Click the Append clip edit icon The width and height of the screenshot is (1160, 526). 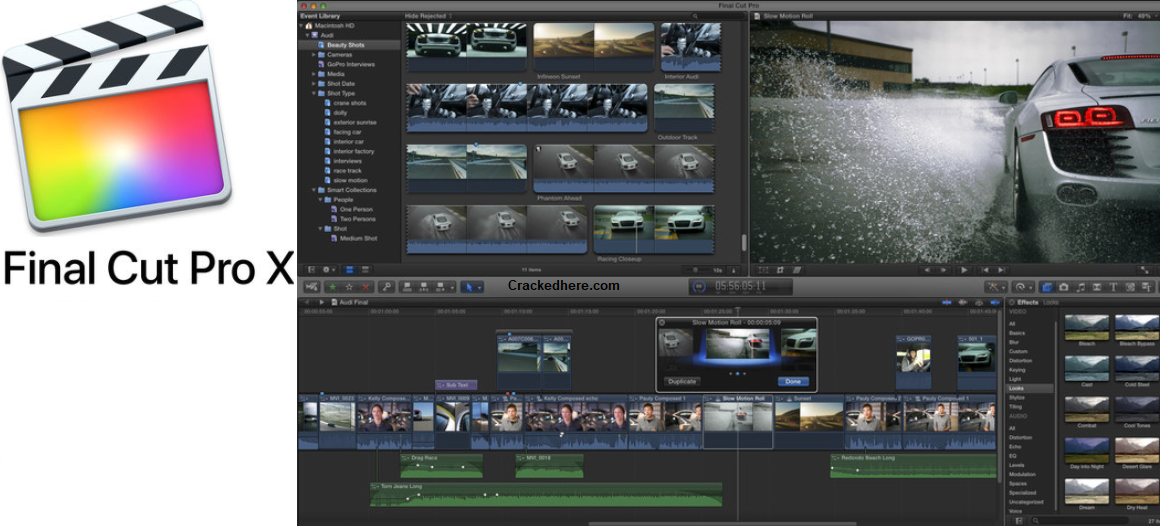(x=439, y=287)
